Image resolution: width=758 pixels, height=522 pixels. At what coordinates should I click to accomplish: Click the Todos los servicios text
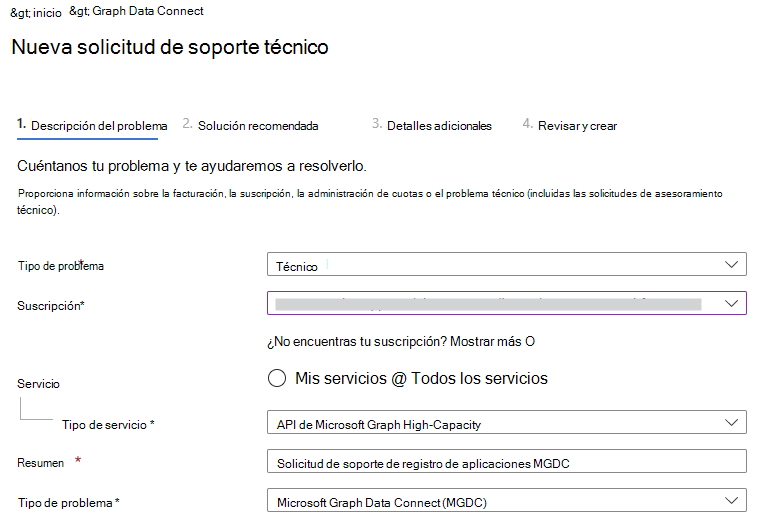point(479,378)
